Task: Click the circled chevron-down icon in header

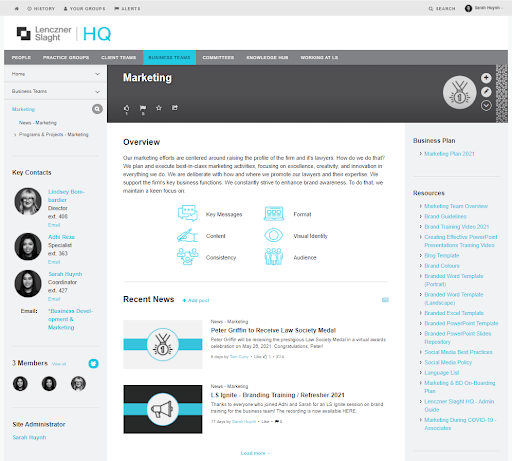Action: [x=486, y=106]
